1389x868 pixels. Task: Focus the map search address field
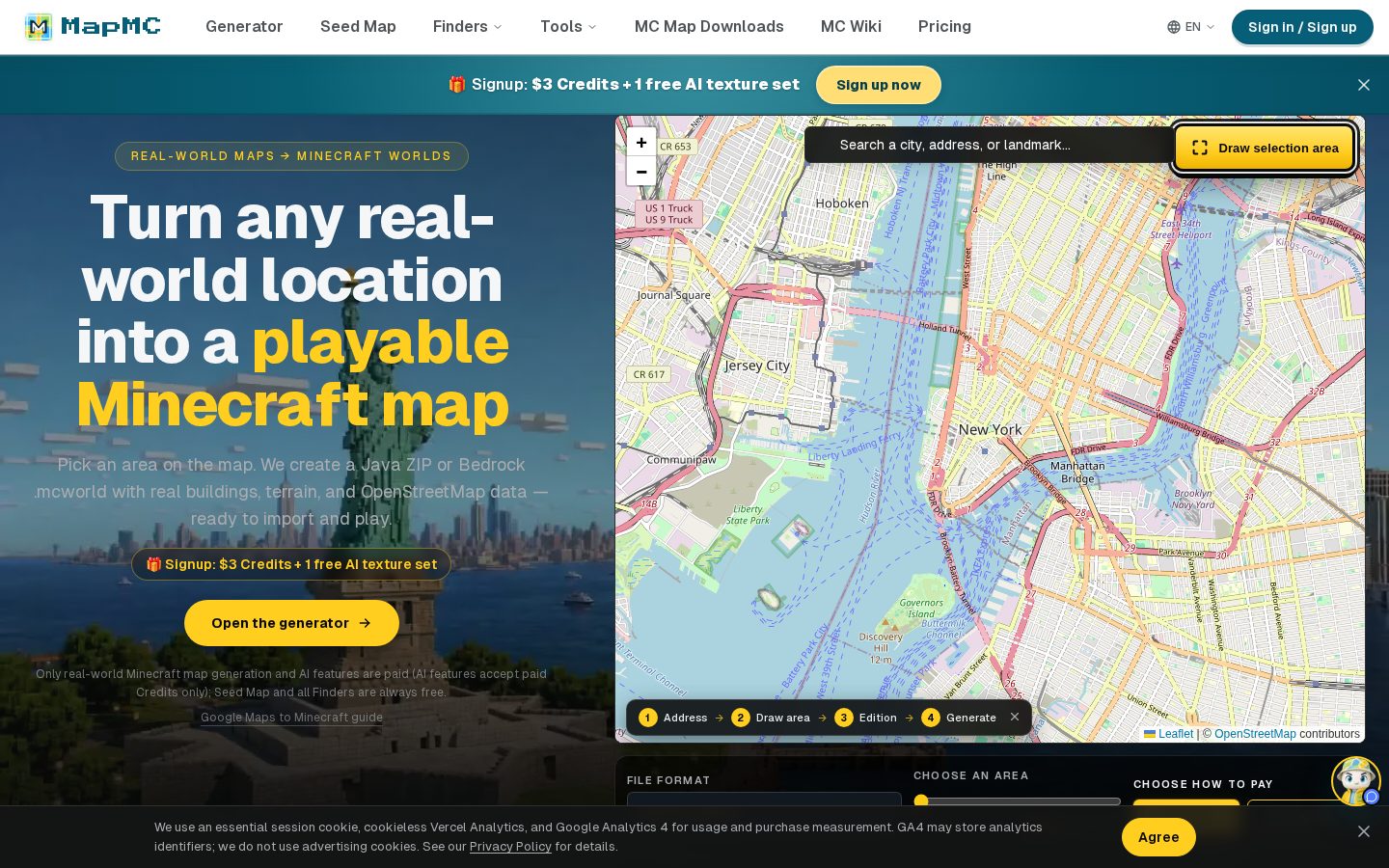click(x=989, y=145)
